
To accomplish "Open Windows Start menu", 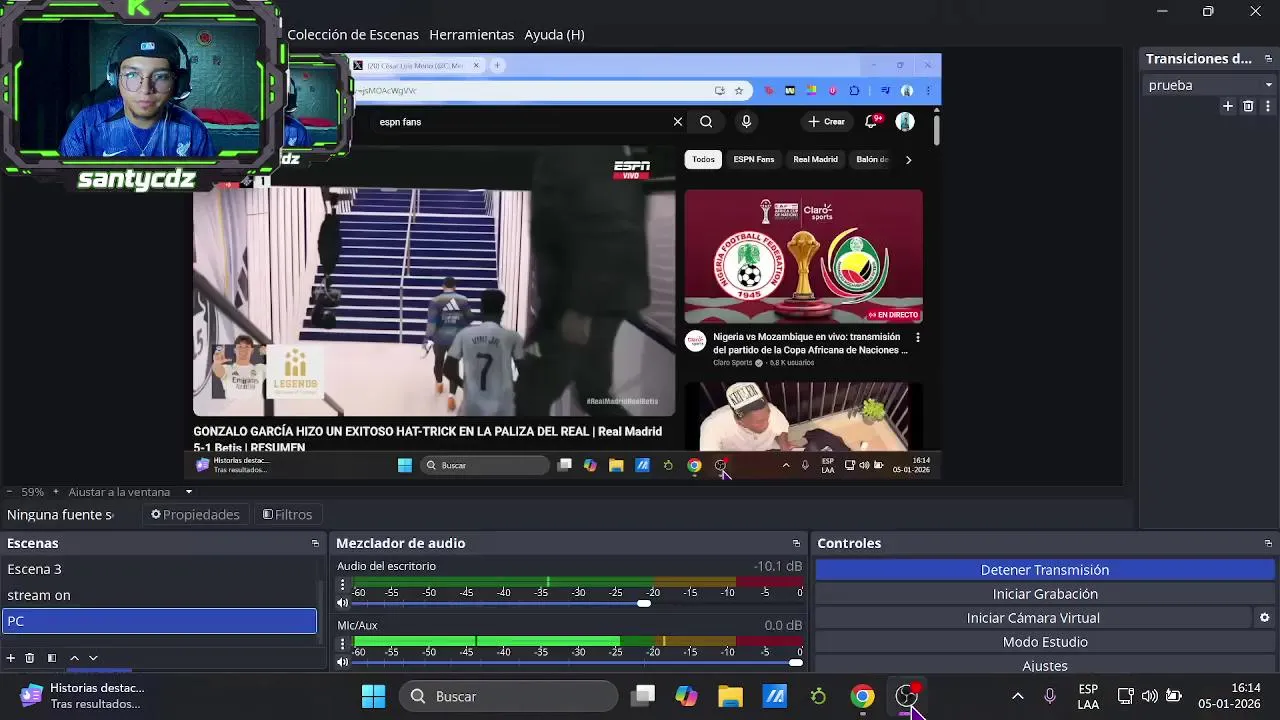I will [x=373, y=696].
